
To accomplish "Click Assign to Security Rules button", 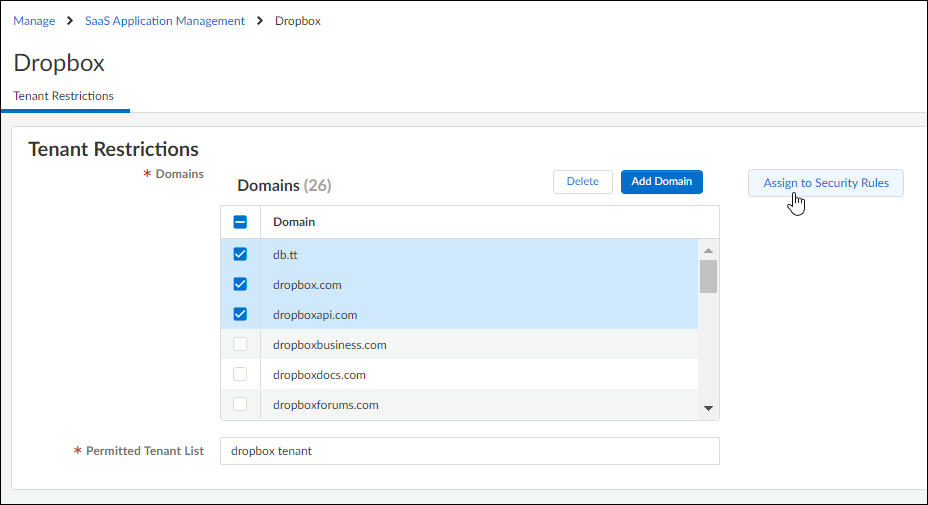I will 825,183.
